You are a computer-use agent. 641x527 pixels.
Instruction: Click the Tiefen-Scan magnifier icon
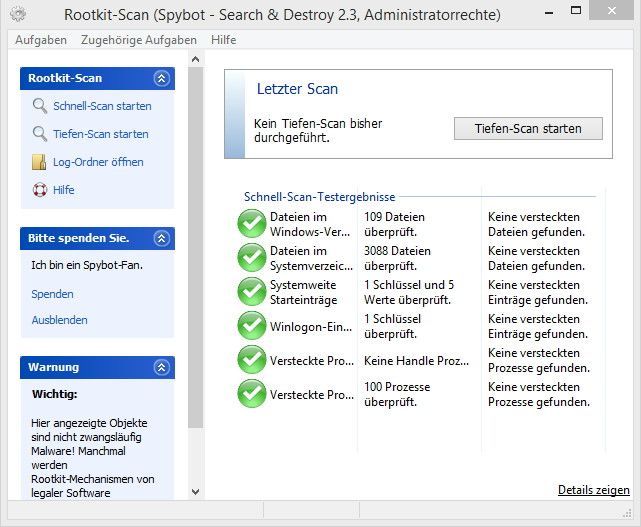pyautogui.click(x=40, y=134)
